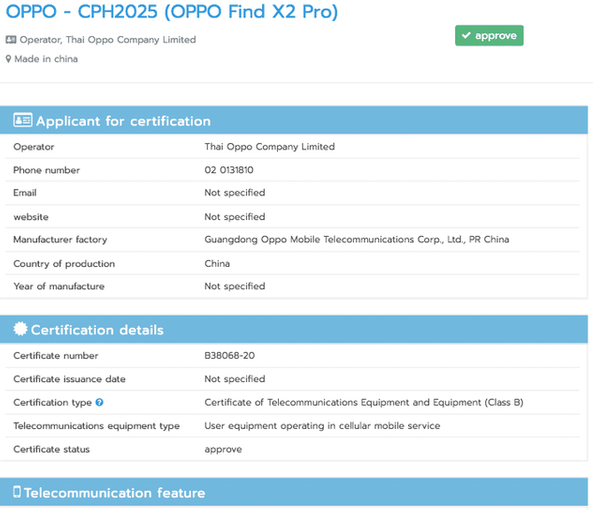This screenshot has height=510, width=594.
Task: Select the value 'Thai Oppo Company Limited' in Operator row
Action: coord(270,147)
